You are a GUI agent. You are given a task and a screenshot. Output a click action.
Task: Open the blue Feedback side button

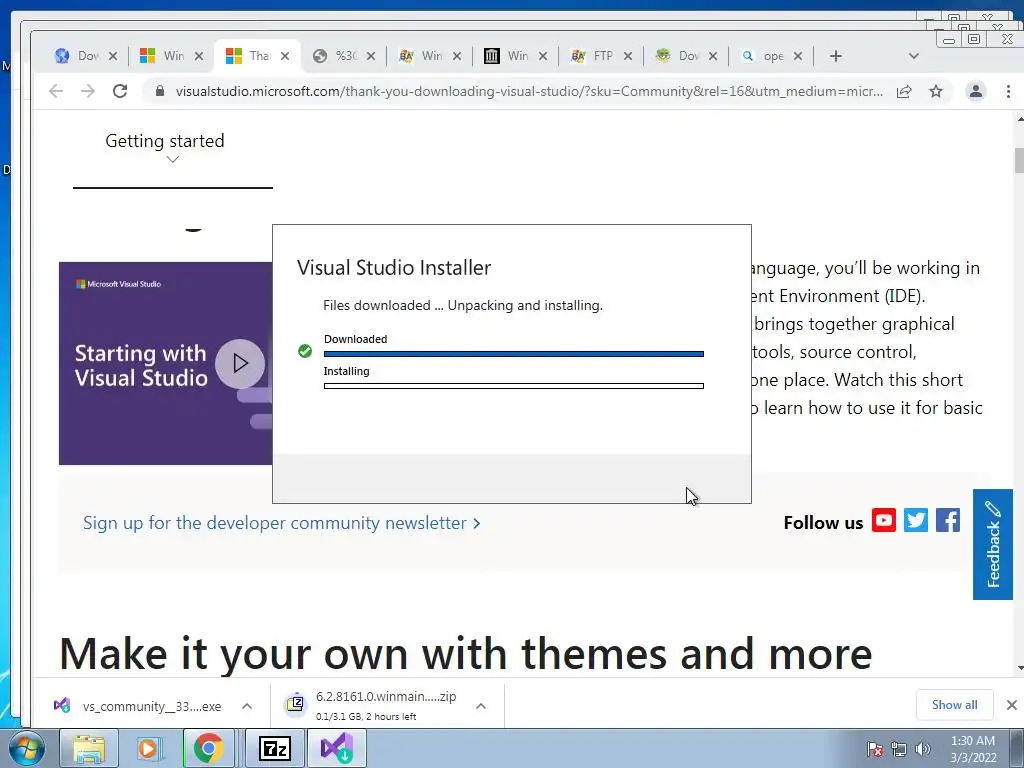[993, 544]
